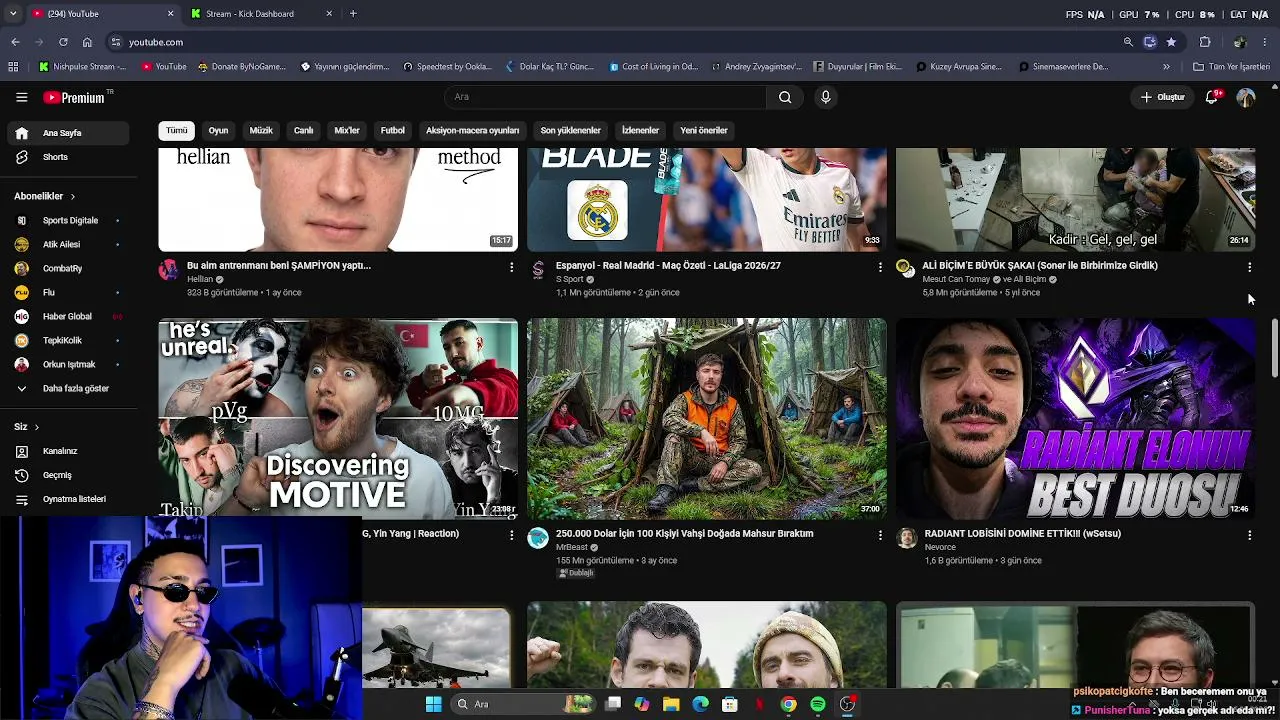
Task: Open Microsoft Edge from the taskbar
Action: tap(700, 704)
